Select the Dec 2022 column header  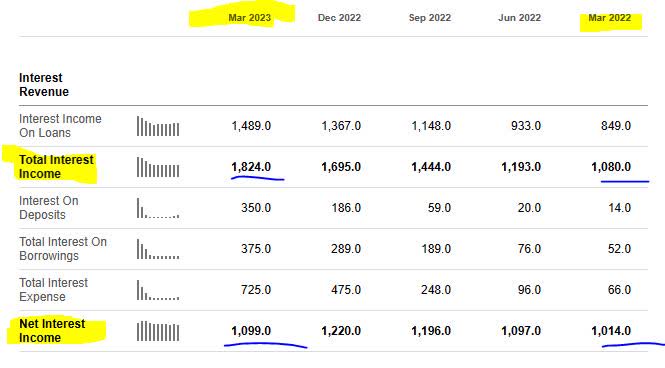point(339,18)
